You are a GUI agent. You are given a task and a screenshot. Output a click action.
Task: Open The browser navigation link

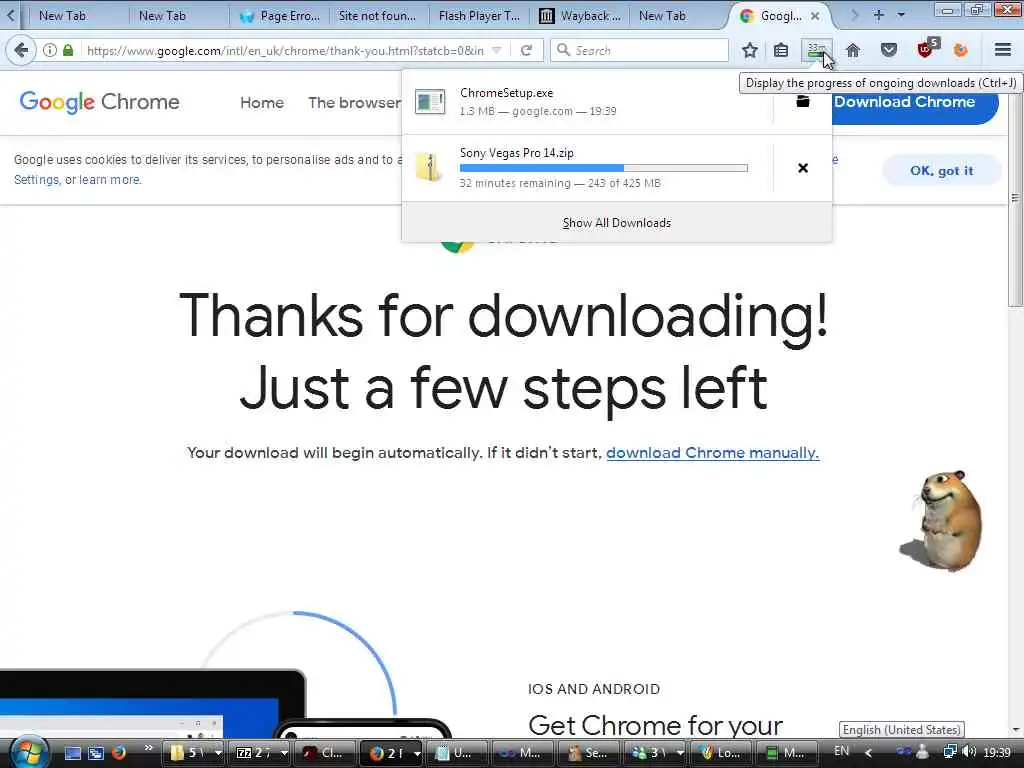point(355,103)
